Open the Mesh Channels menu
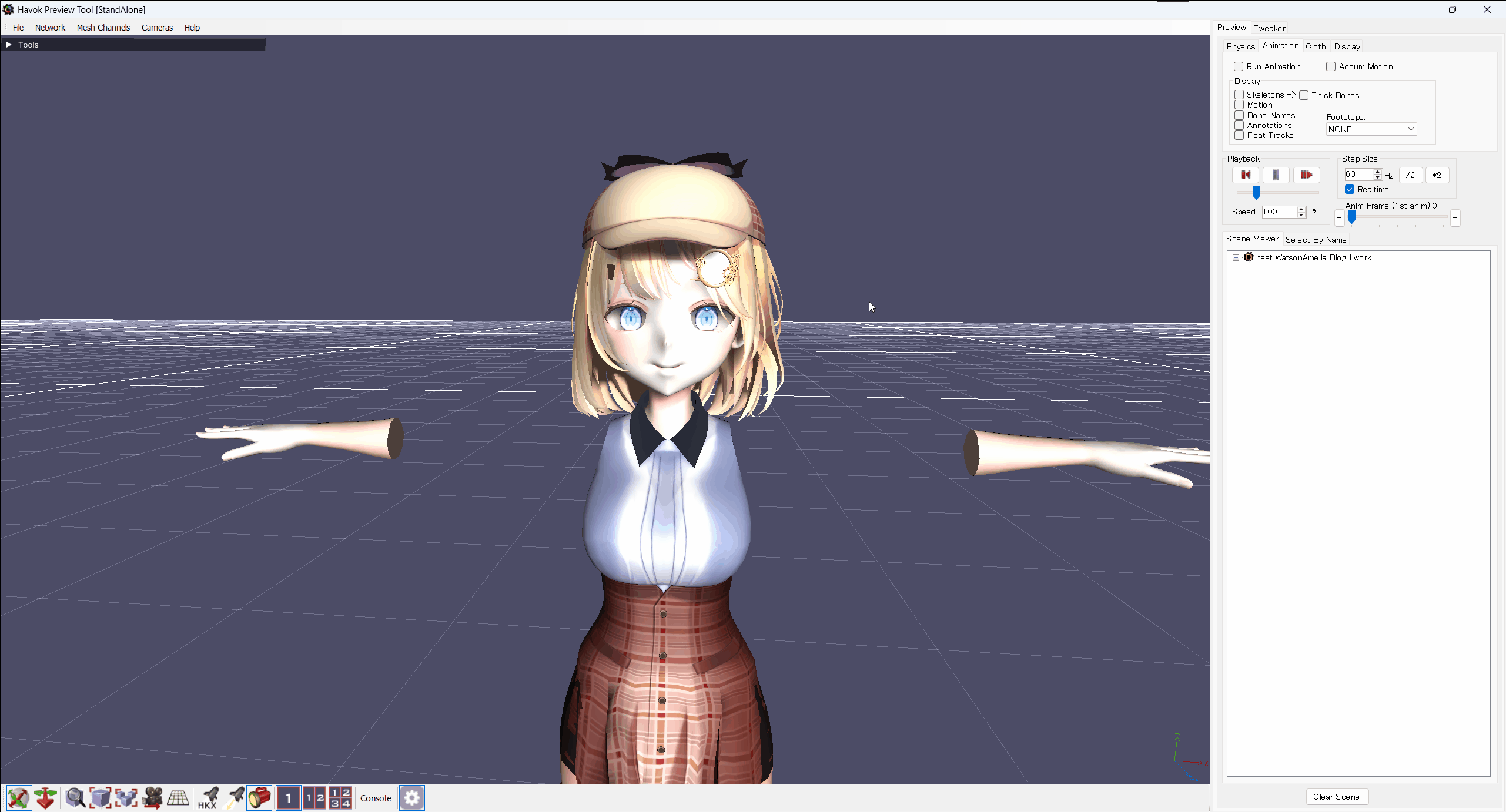The height and width of the screenshot is (812, 1506). (x=103, y=28)
